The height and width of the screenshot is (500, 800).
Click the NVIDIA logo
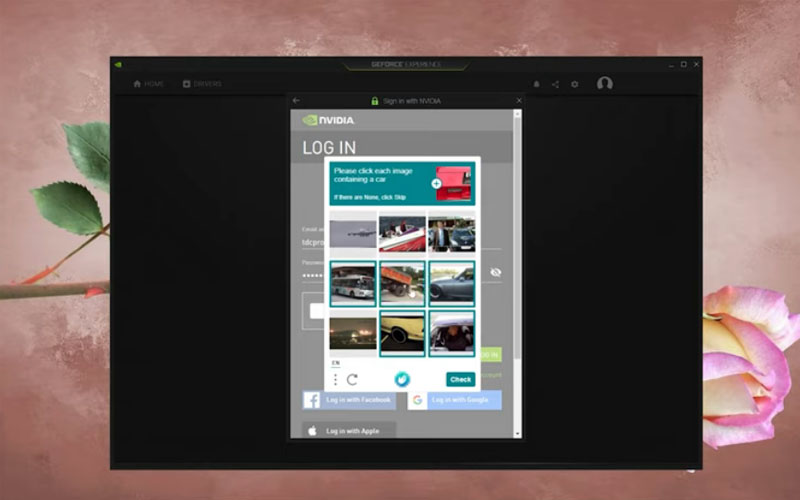[328, 120]
